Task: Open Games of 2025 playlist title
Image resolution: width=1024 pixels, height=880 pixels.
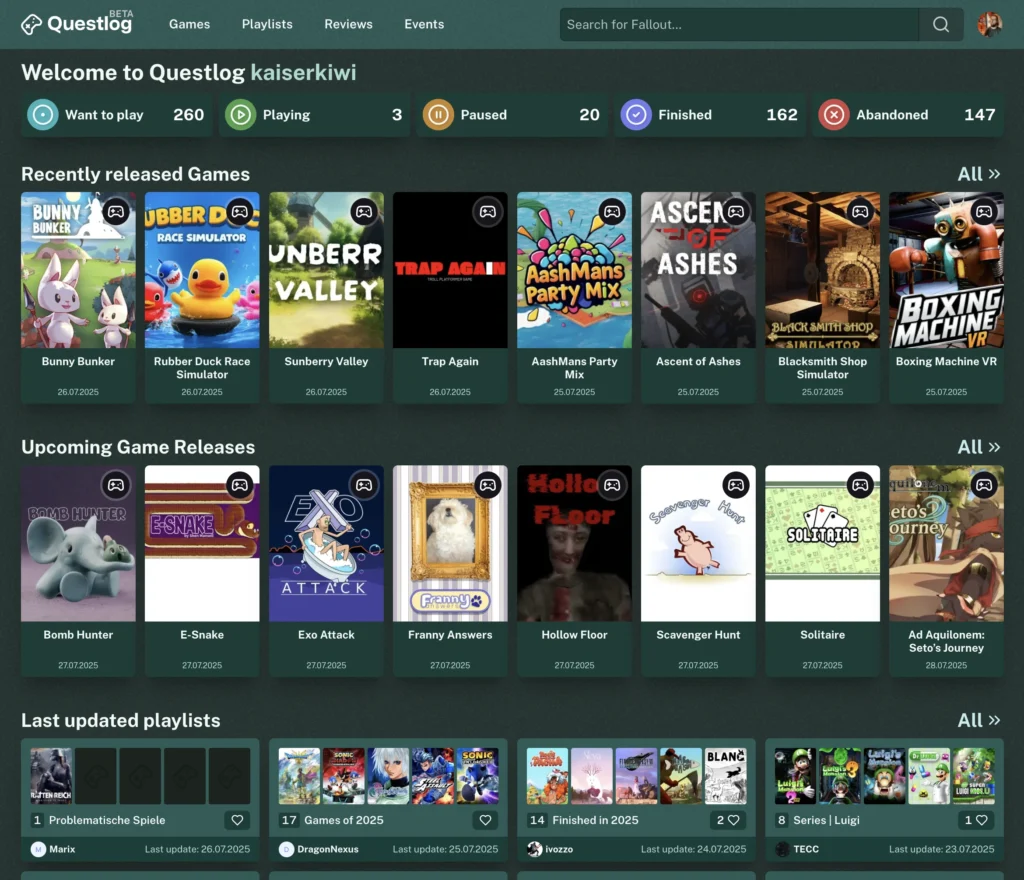Action: 344,820
